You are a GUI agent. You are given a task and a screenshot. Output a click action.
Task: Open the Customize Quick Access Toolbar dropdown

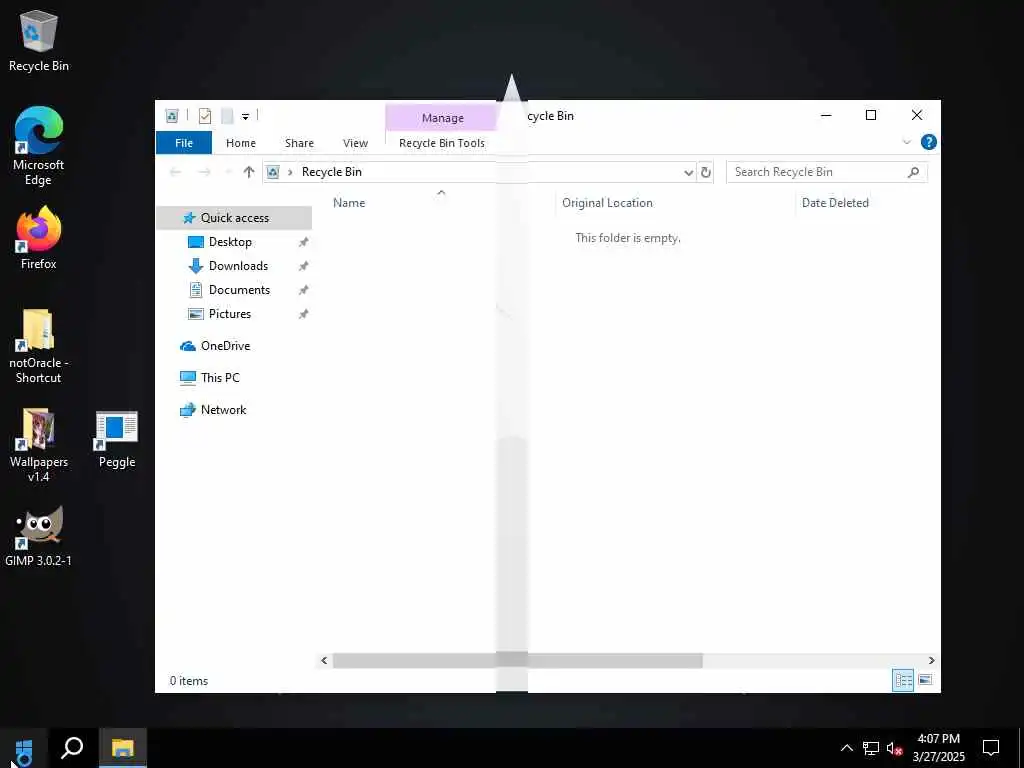tap(246, 117)
